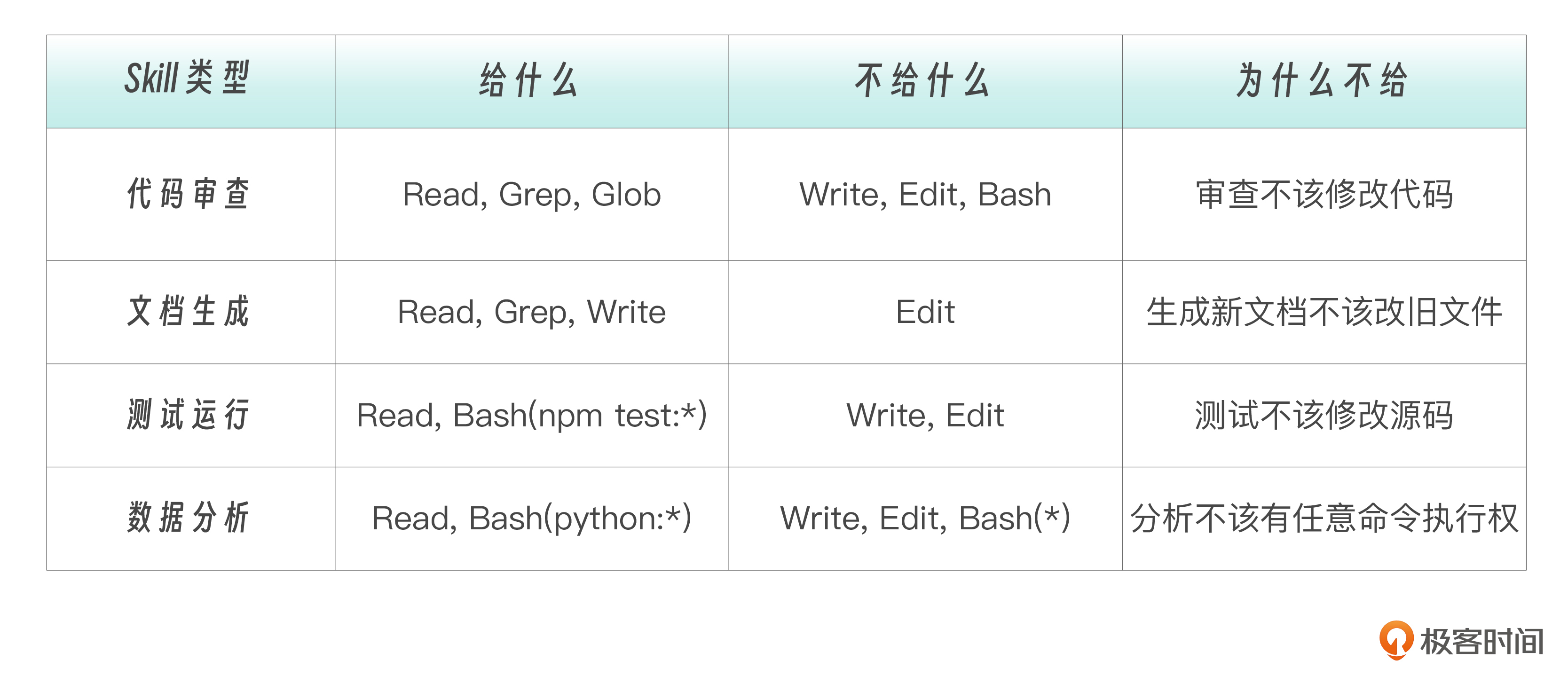The width and height of the screenshot is (1568, 684).
Task: Select the 'Read, Grep, Write' cell
Action: [x=531, y=312]
